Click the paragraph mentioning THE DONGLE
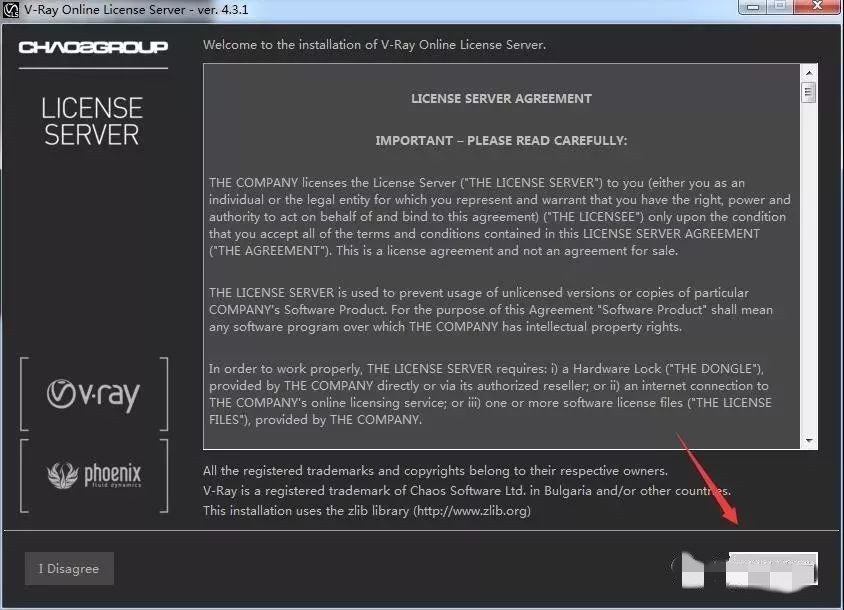This screenshot has width=844, height=610. coord(490,394)
